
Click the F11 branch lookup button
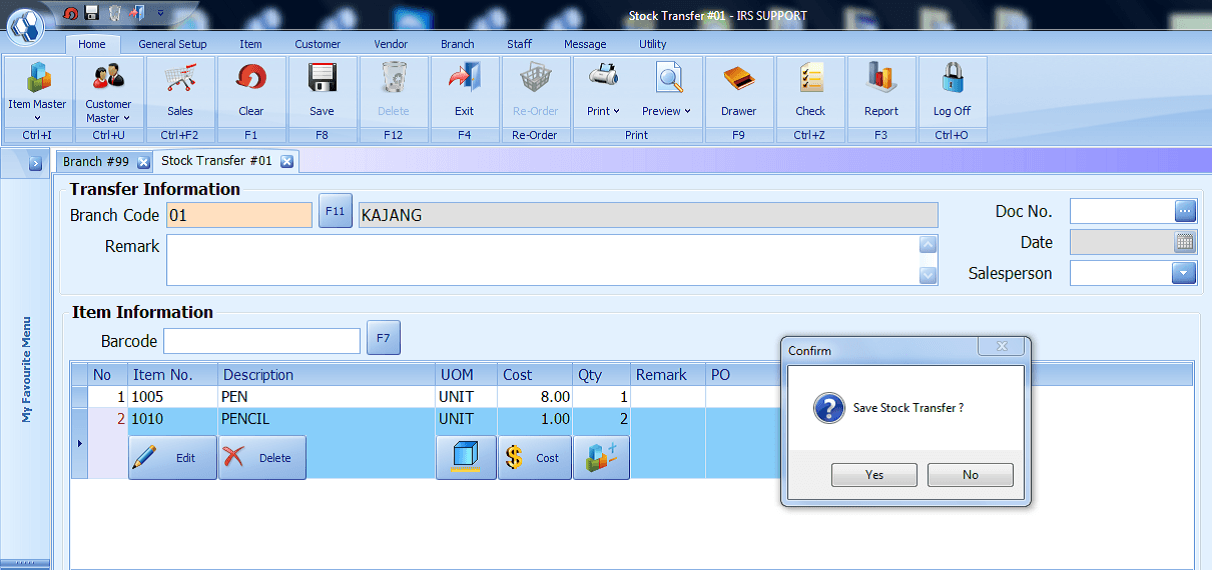(336, 211)
